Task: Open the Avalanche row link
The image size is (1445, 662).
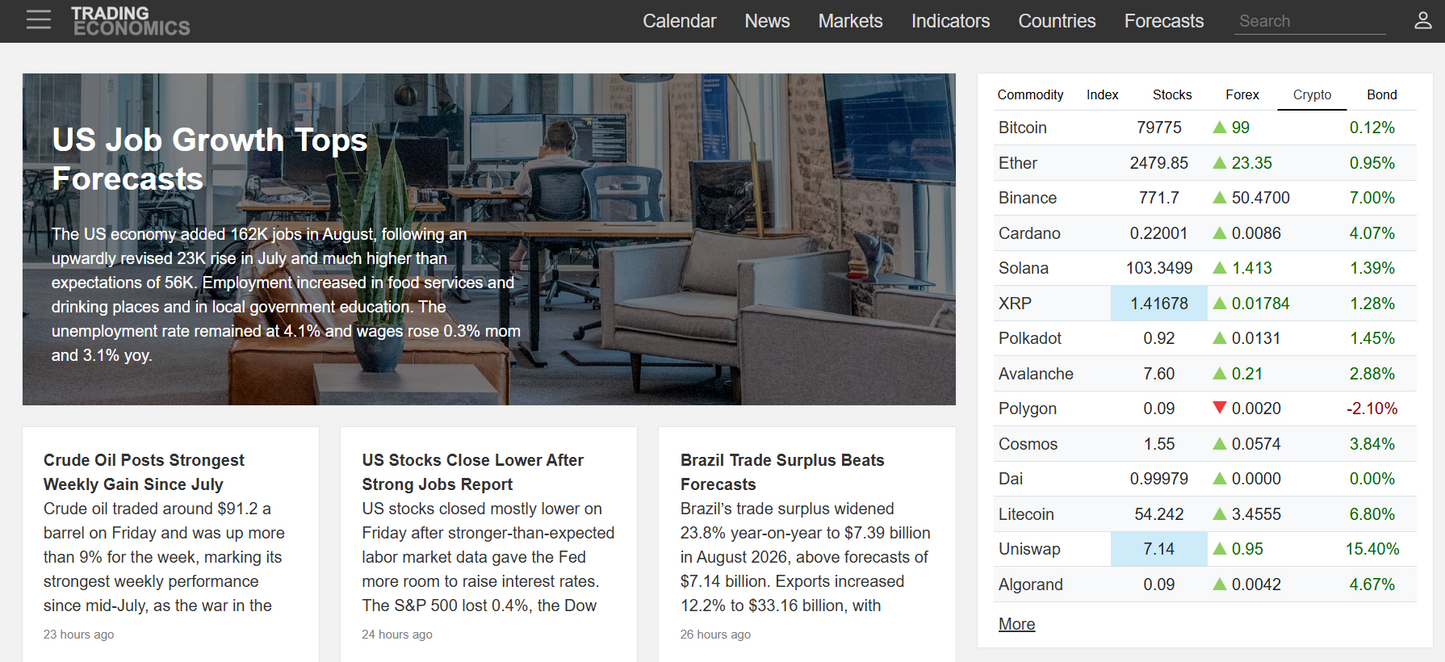Action: coord(1035,374)
